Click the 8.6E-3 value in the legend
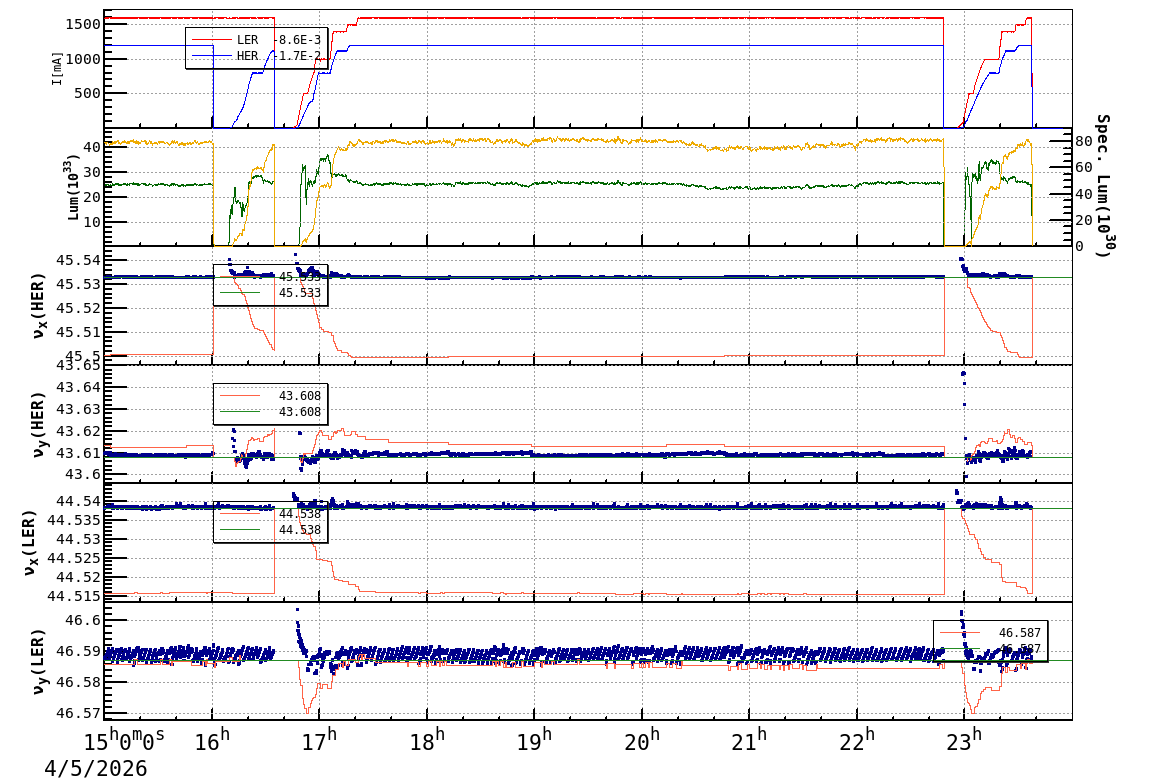 click(x=297, y=40)
